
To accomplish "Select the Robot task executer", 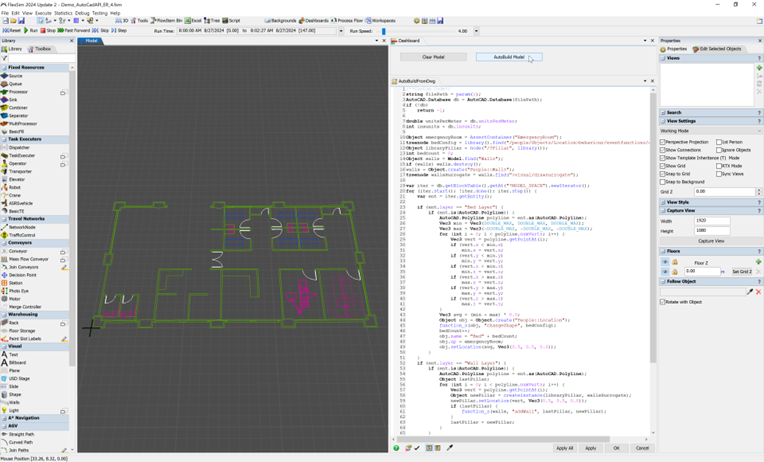I will [14, 187].
